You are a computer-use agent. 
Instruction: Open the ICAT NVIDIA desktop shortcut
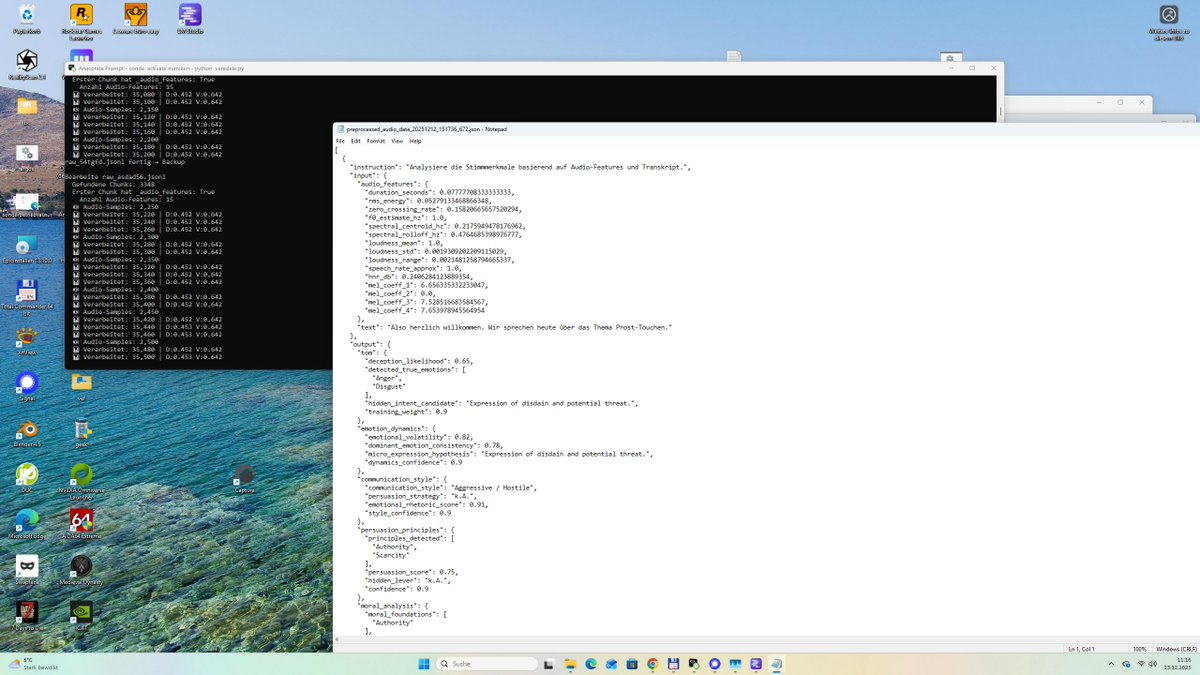82,616
